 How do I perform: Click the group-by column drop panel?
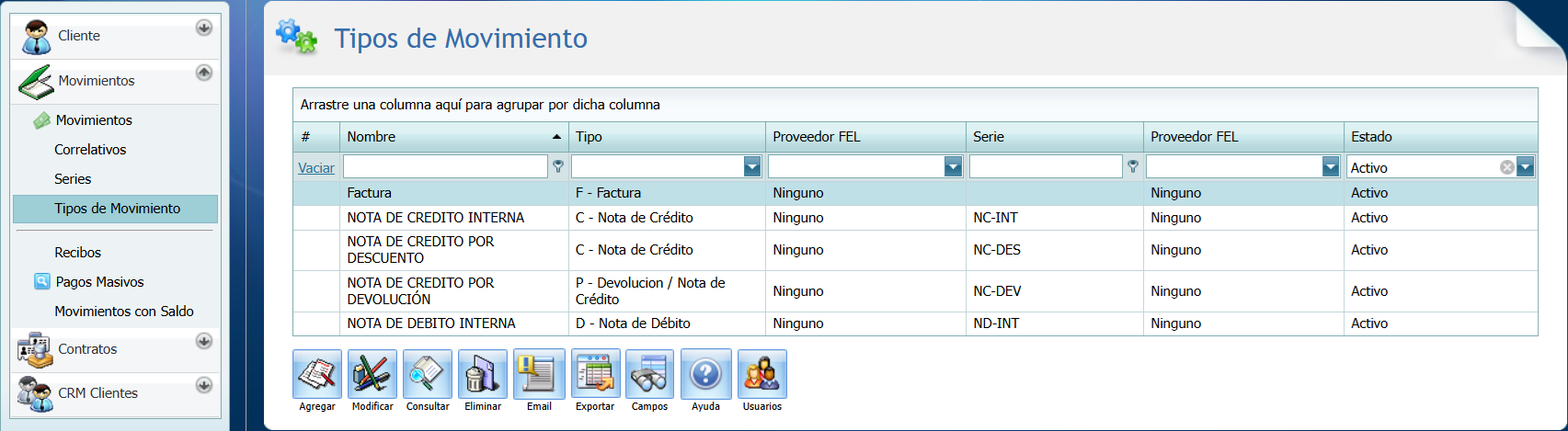click(x=915, y=105)
